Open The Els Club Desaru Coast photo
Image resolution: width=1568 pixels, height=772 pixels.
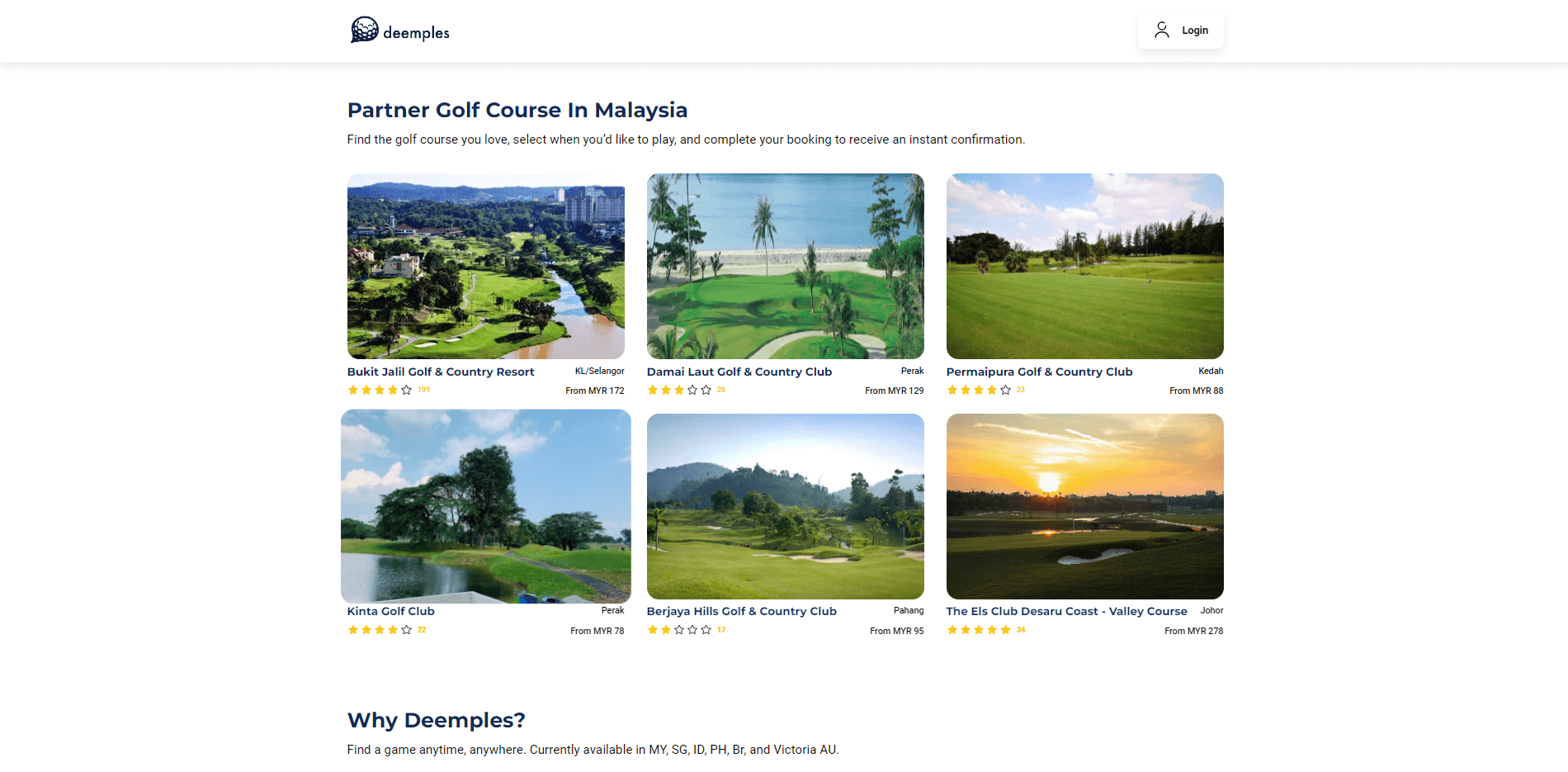click(x=1085, y=506)
